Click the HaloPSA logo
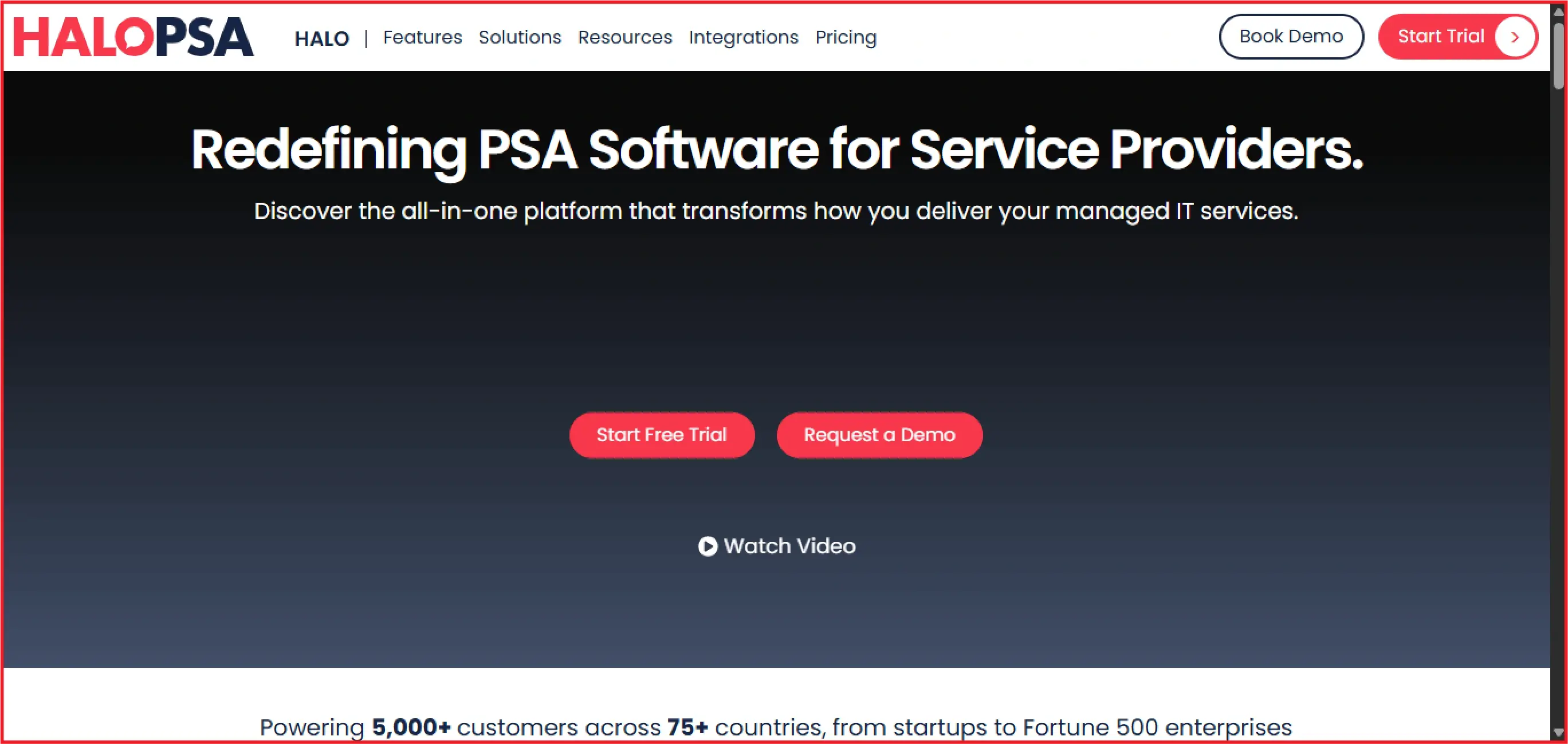 (133, 37)
